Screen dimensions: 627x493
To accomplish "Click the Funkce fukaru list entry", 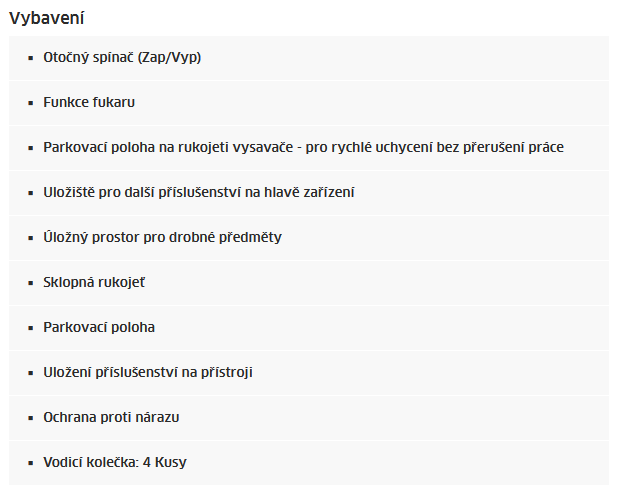I will pos(309,103).
